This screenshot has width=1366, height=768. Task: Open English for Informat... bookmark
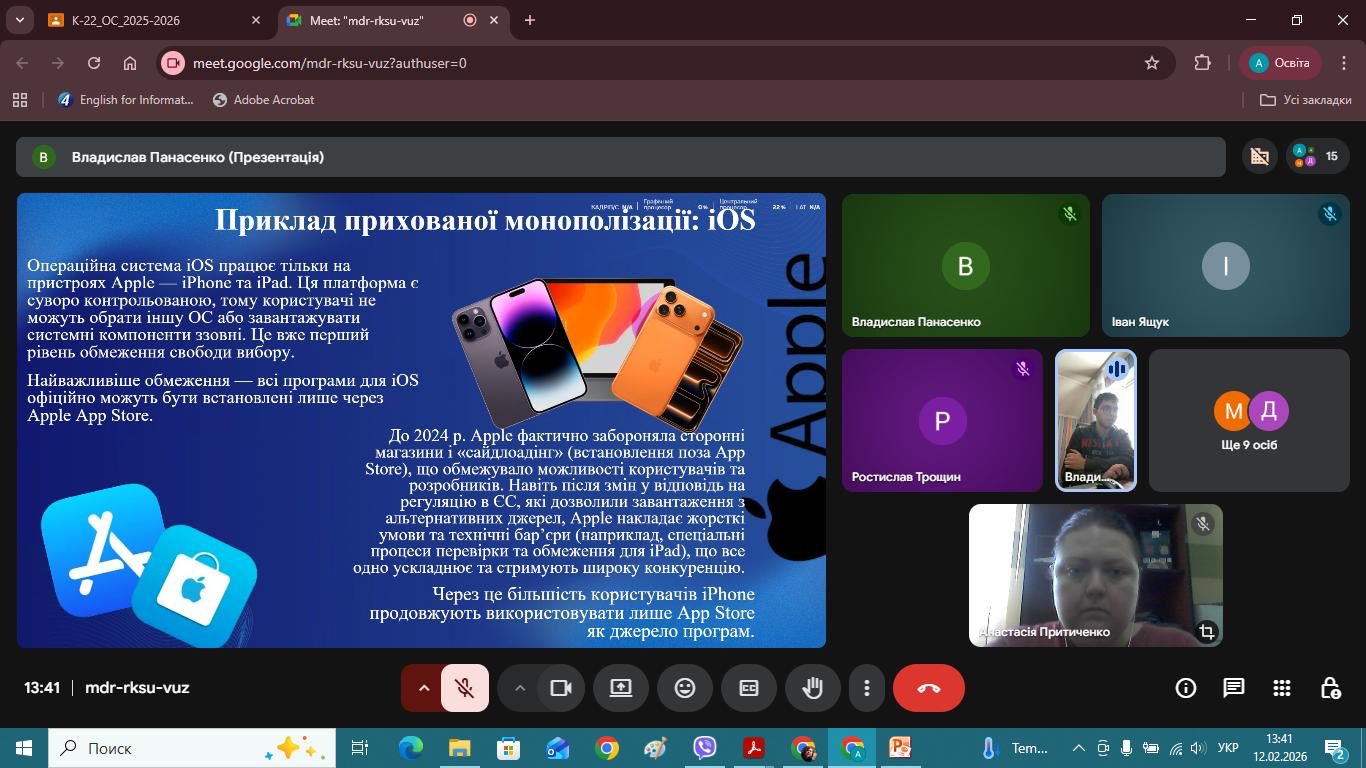[125, 100]
